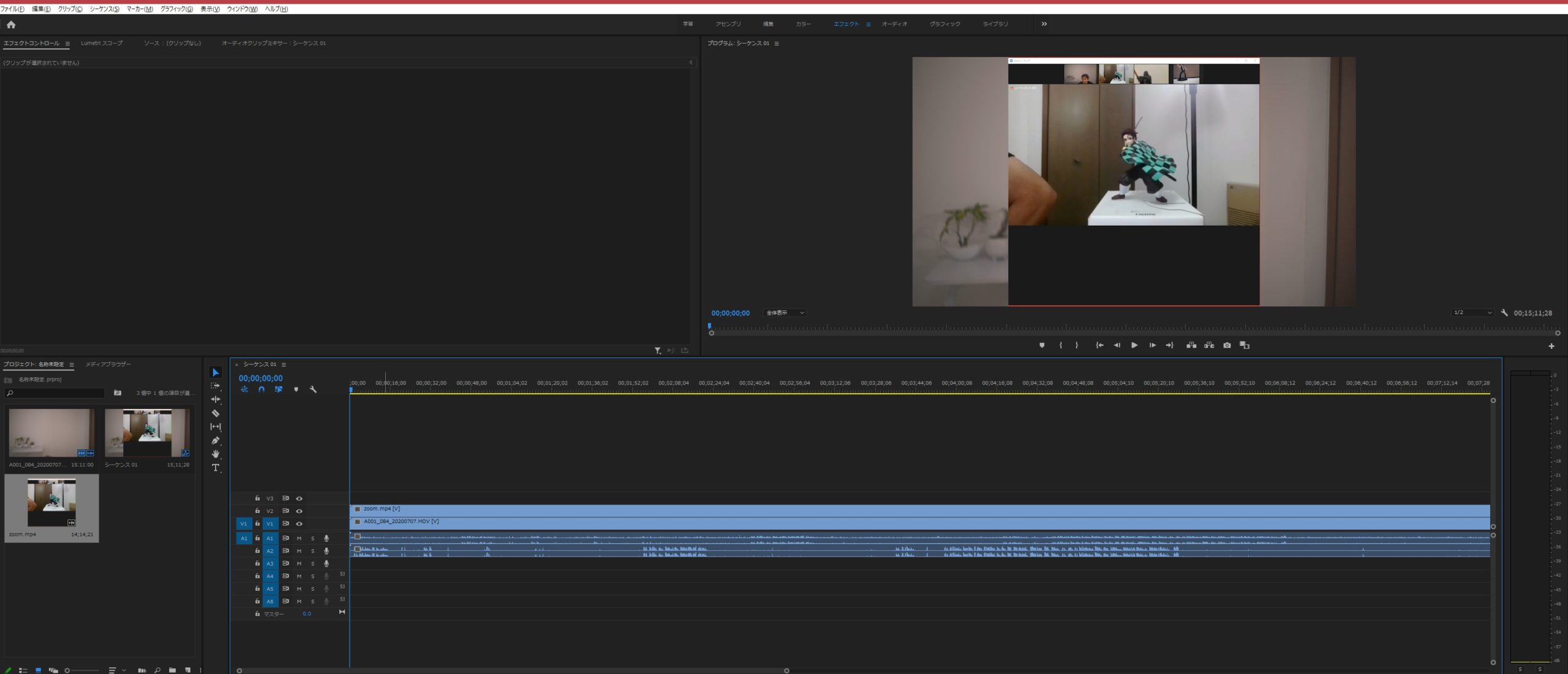Screen dimensions: 1568x674
Task: Click the Home icon
Action: pyautogui.click(x=11, y=24)
